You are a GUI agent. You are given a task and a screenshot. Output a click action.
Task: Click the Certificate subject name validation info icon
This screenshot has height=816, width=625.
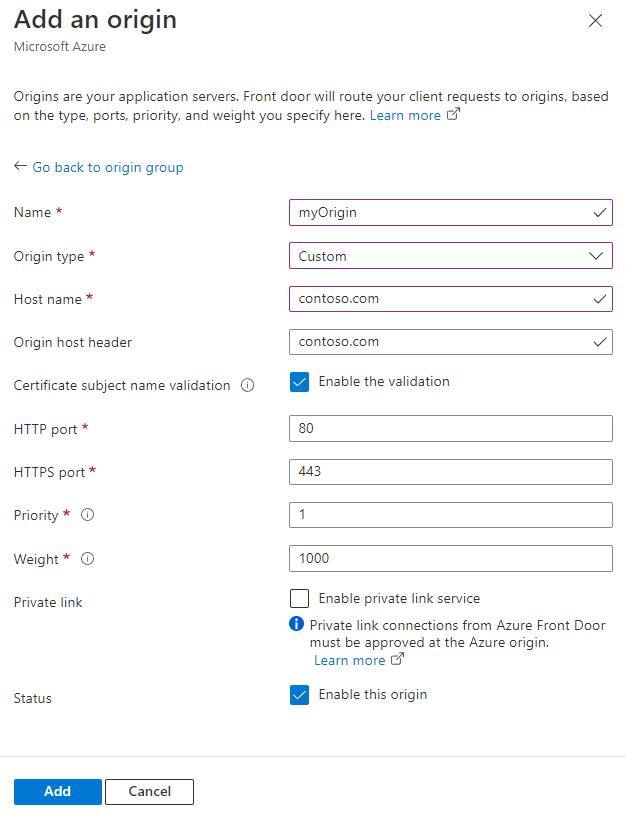click(247, 386)
